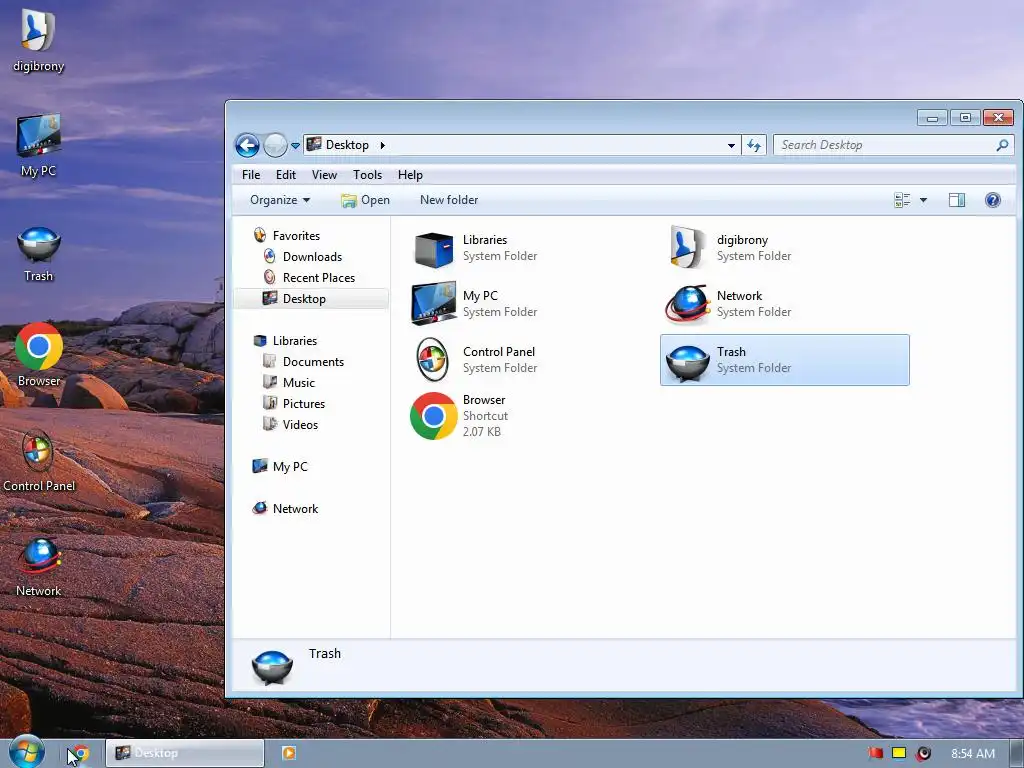
Task: Select the Browser desktop icon on wallpaper
Action: pos(39,355)
